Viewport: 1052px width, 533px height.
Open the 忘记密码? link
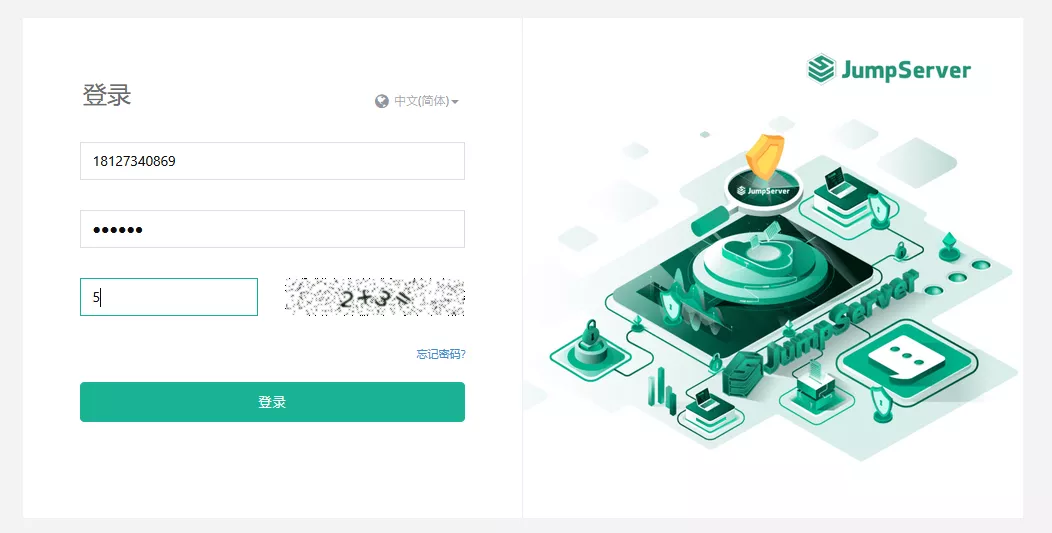(x=441, y=354)
